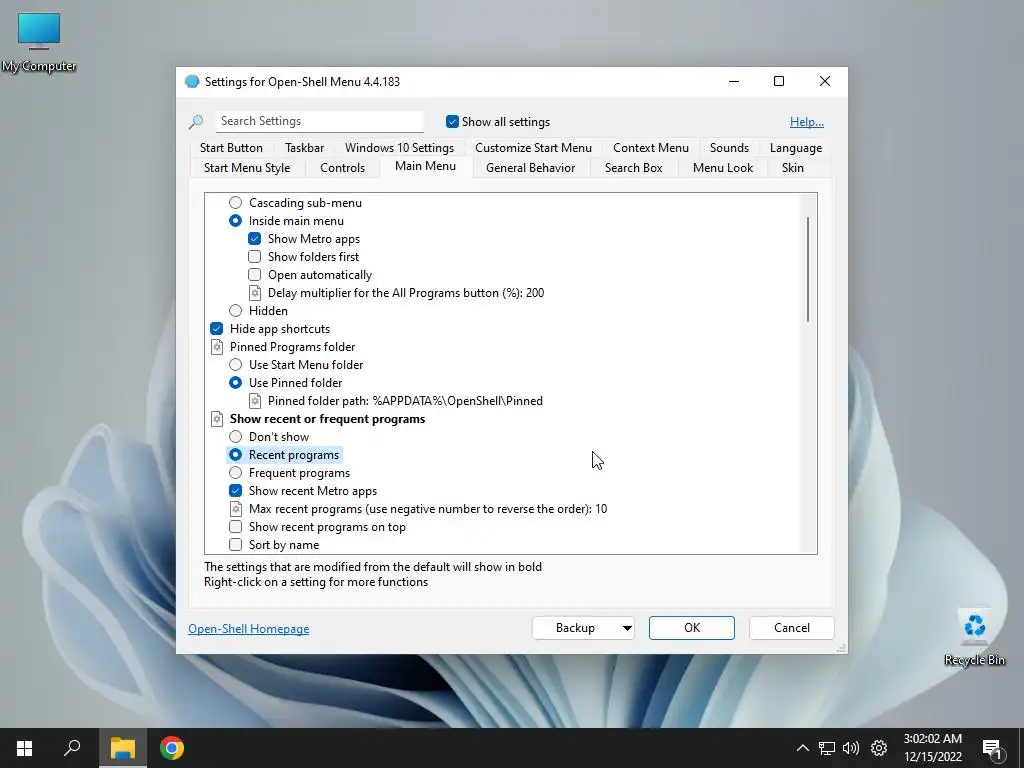The image size is (1024, 768).
Task: Open My Computer desktop icon
Action: click(39, 41)
